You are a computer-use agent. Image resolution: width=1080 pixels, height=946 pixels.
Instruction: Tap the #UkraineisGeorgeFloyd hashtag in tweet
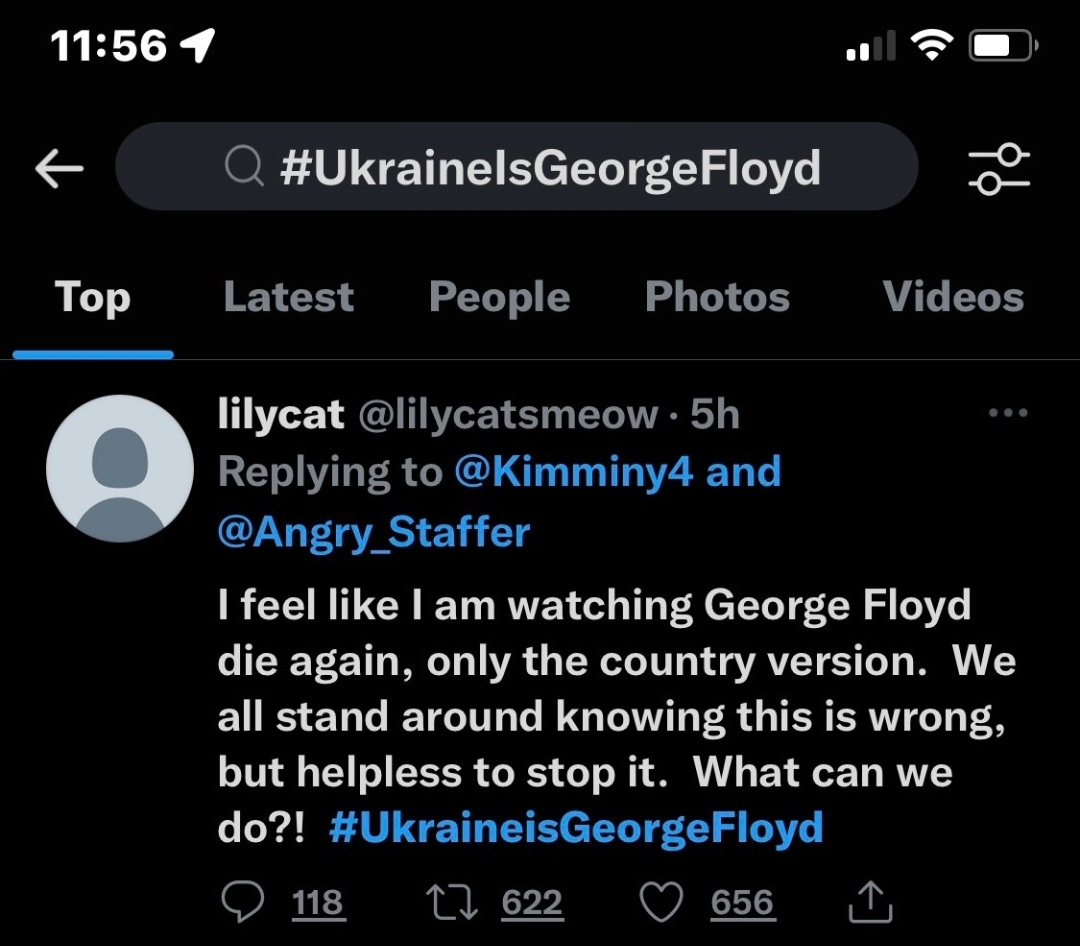[575, 828]
